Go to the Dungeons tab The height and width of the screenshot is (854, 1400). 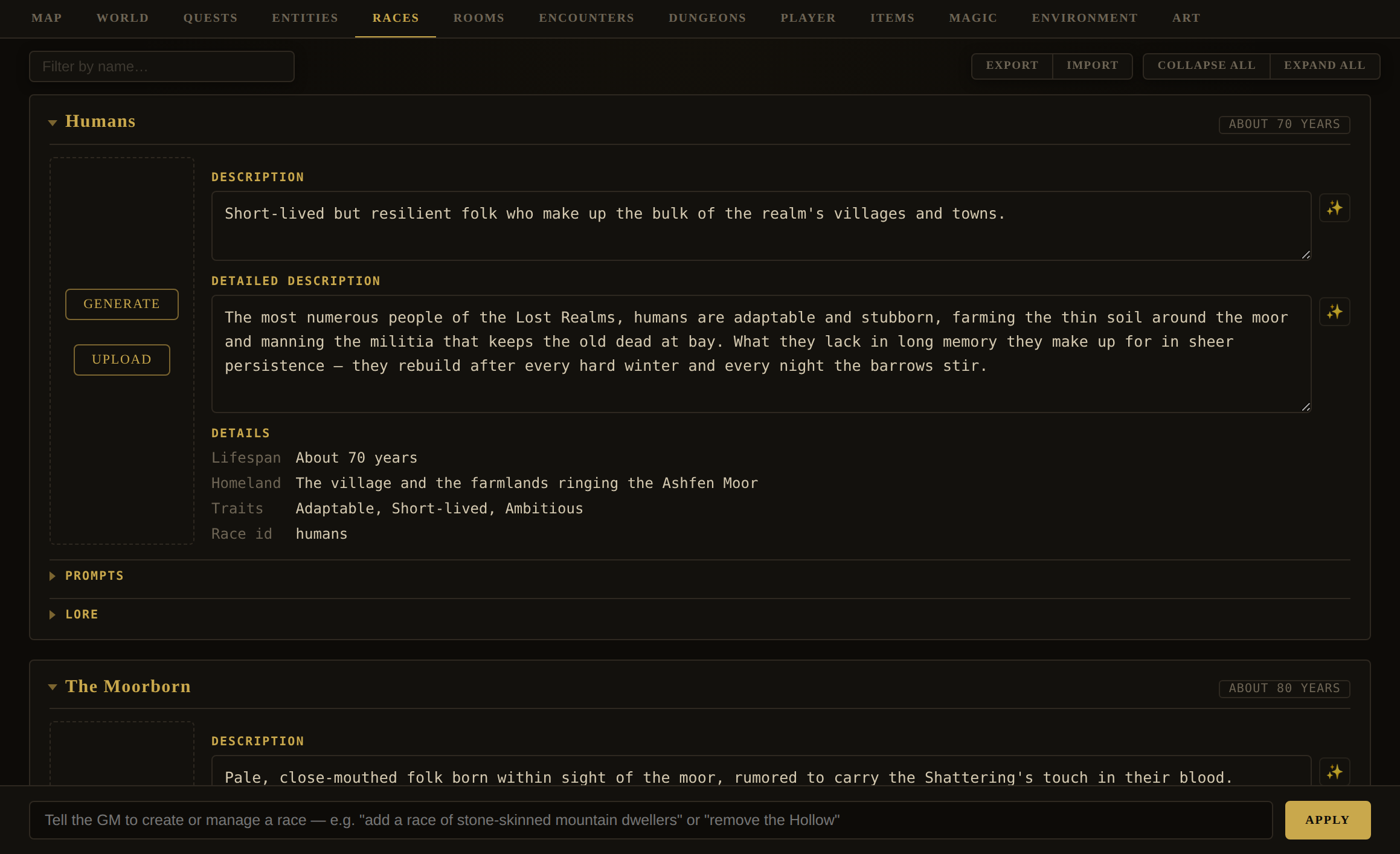coord(707,18)
